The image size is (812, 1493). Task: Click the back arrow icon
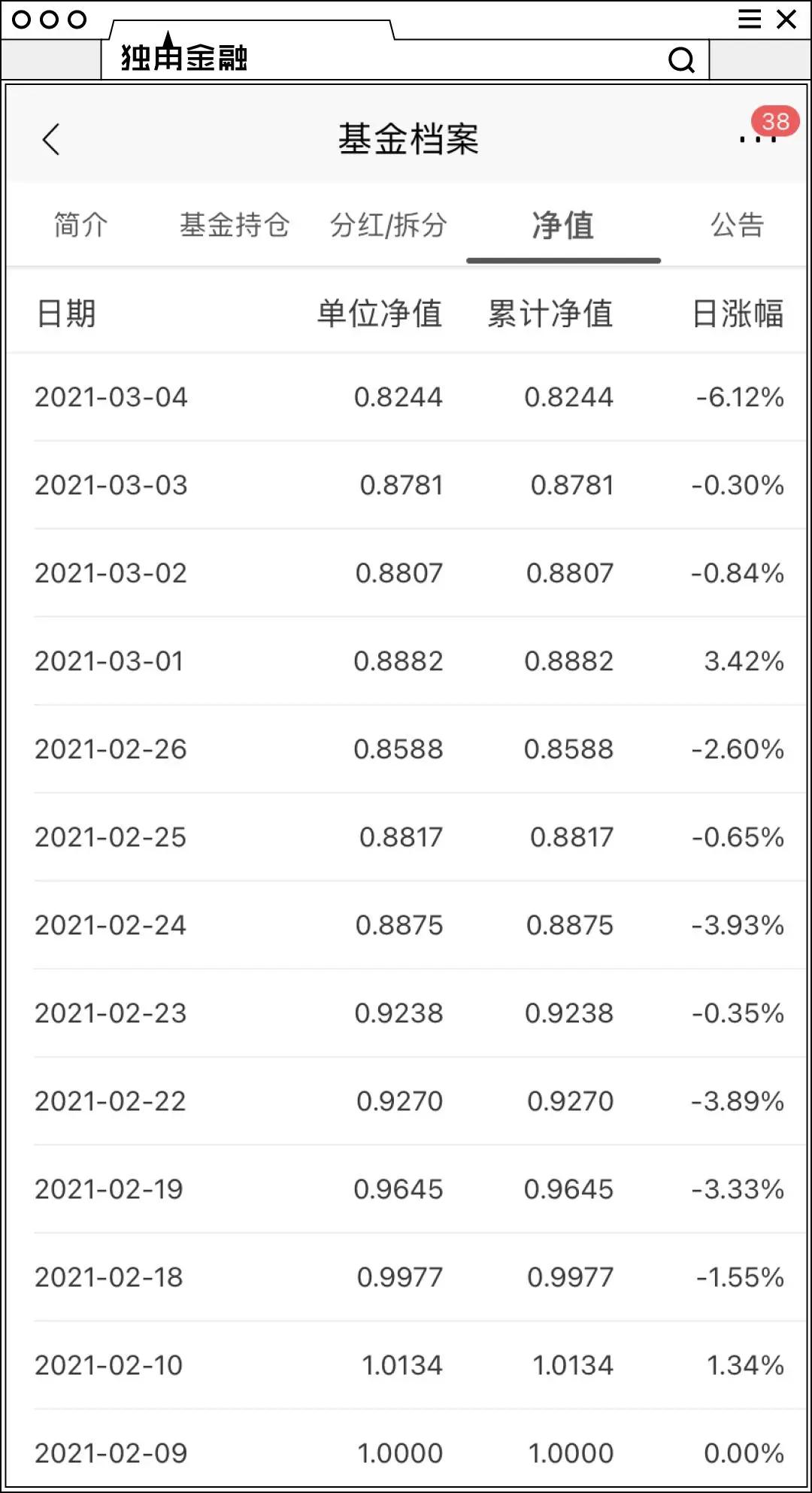[50, 140]
